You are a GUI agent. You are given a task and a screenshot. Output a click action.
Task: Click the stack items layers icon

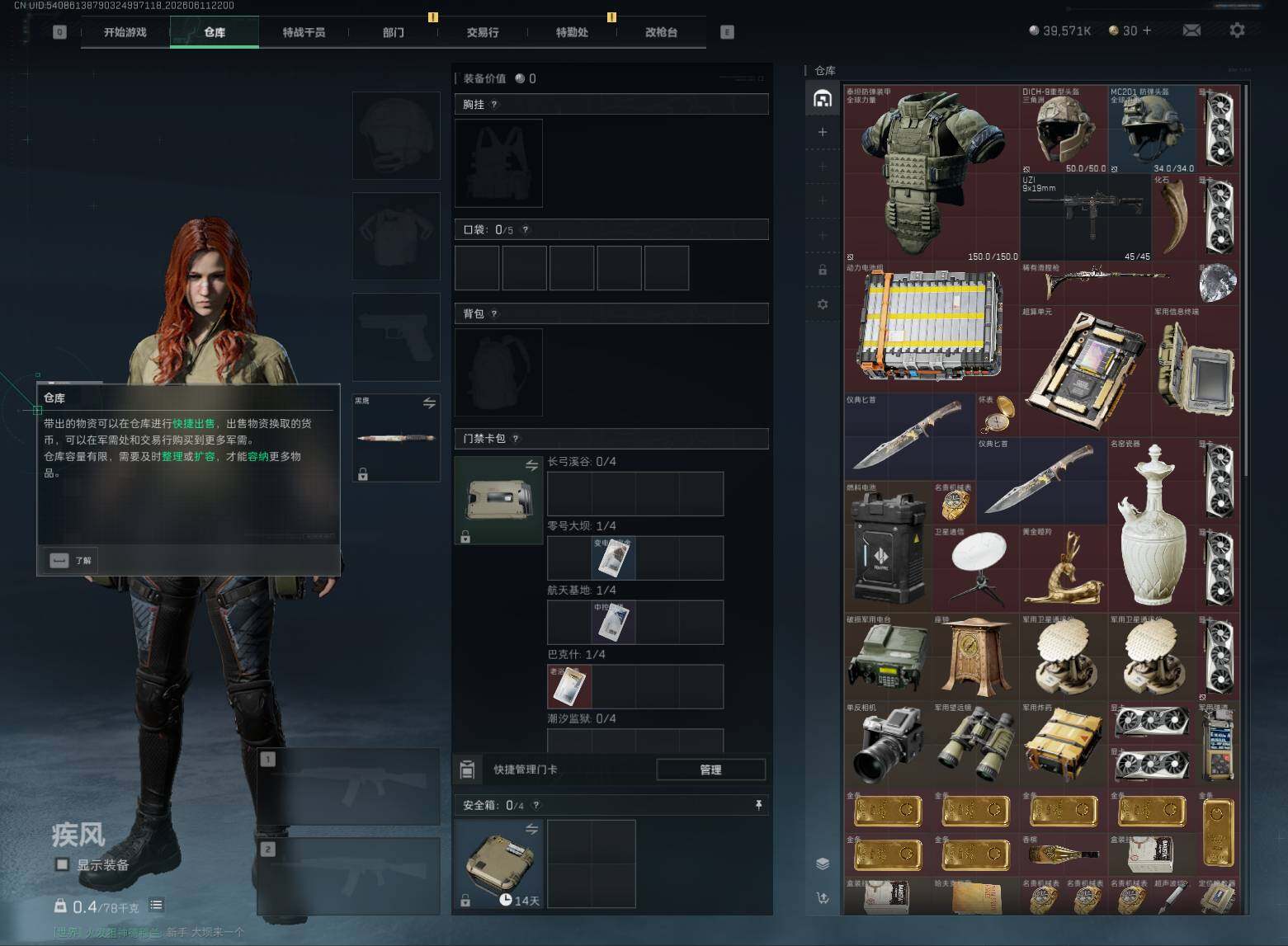point(823,864)
